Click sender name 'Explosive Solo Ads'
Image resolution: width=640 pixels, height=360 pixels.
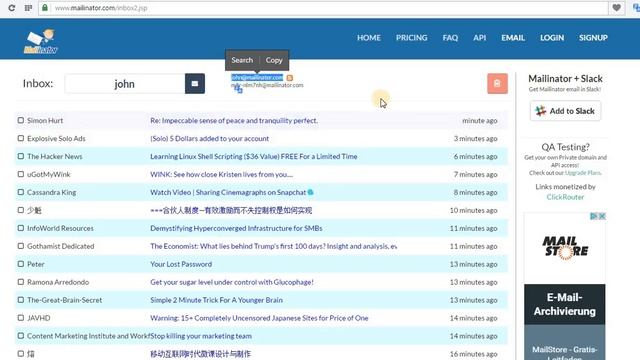pos(56,138)
